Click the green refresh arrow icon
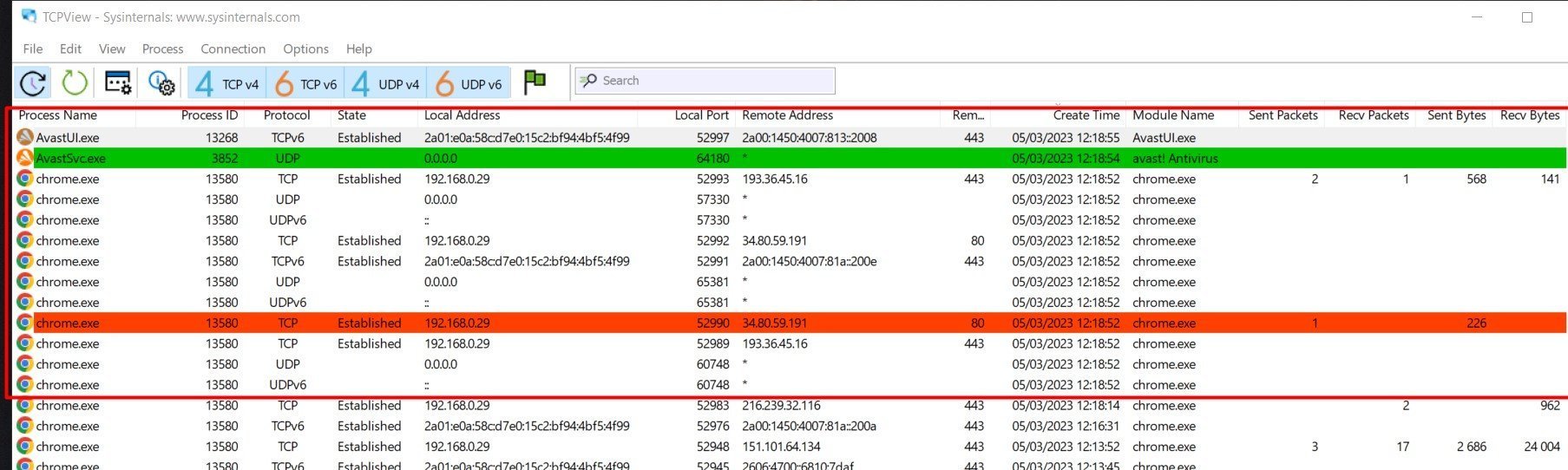The image size is (1568, 470). (x=75, y=83)
